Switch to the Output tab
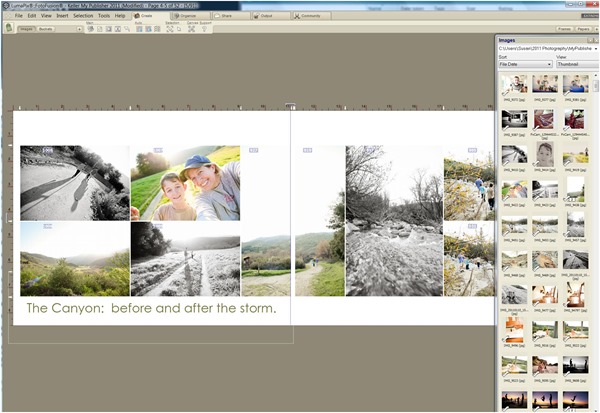 click(271, 16)
